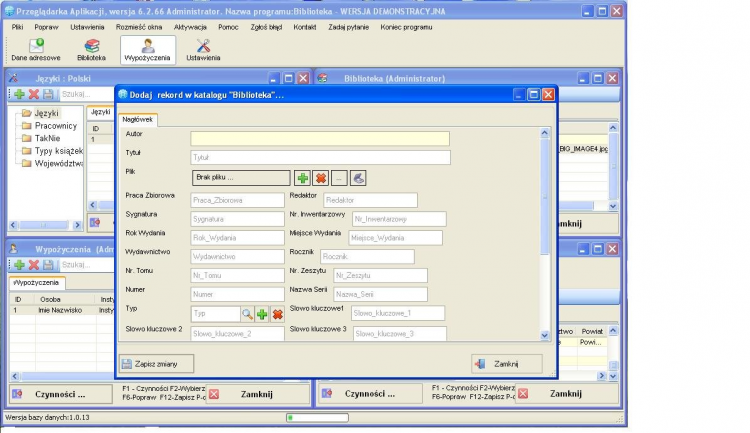The image size is (750, 433).
Task: Click the tree panel scroll right arrow in Języki window
Action: coord(77,224)
